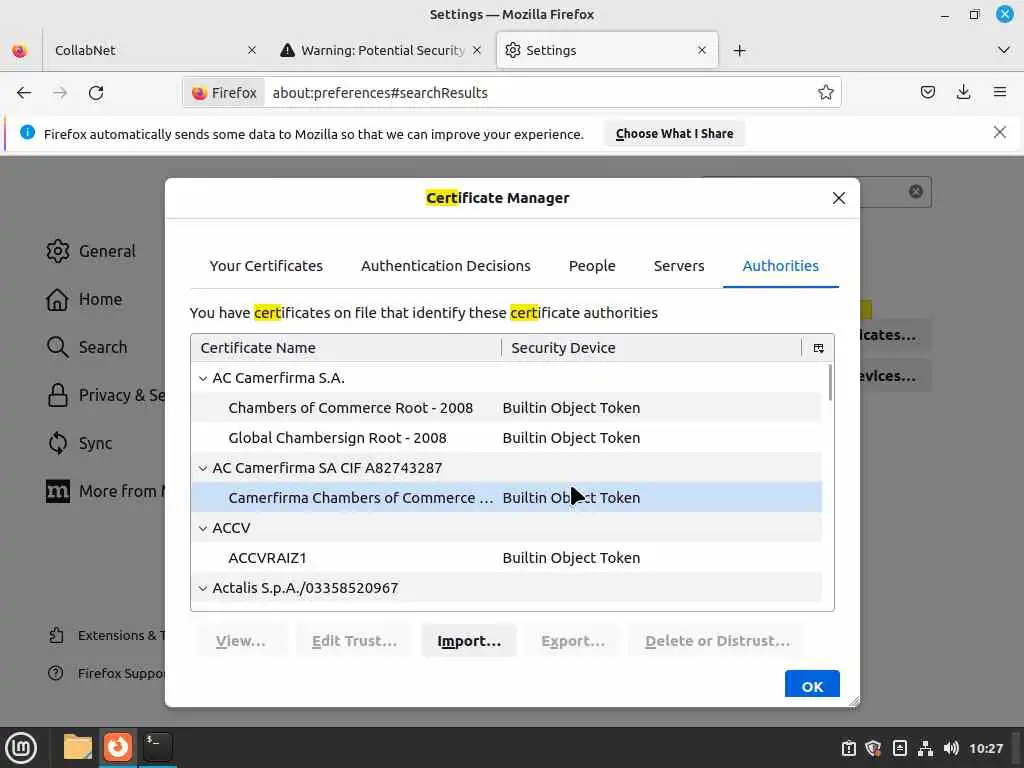Reload the current page
Viewport: 1024px width, 768px height.
tap(96, 93)
